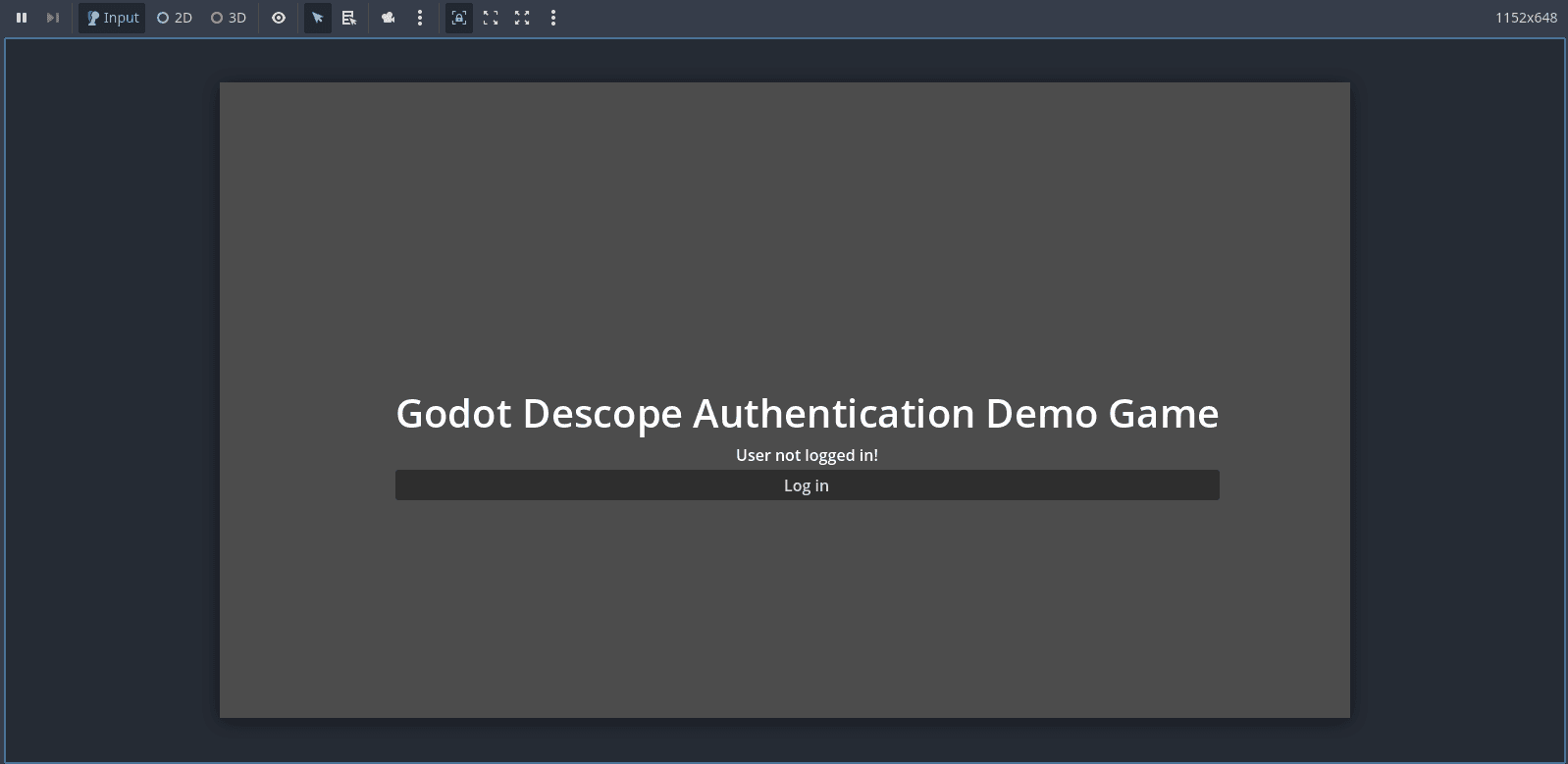Click the 1152x648 resolution label
This screenshot has width=1568, height=764.
1526,18
